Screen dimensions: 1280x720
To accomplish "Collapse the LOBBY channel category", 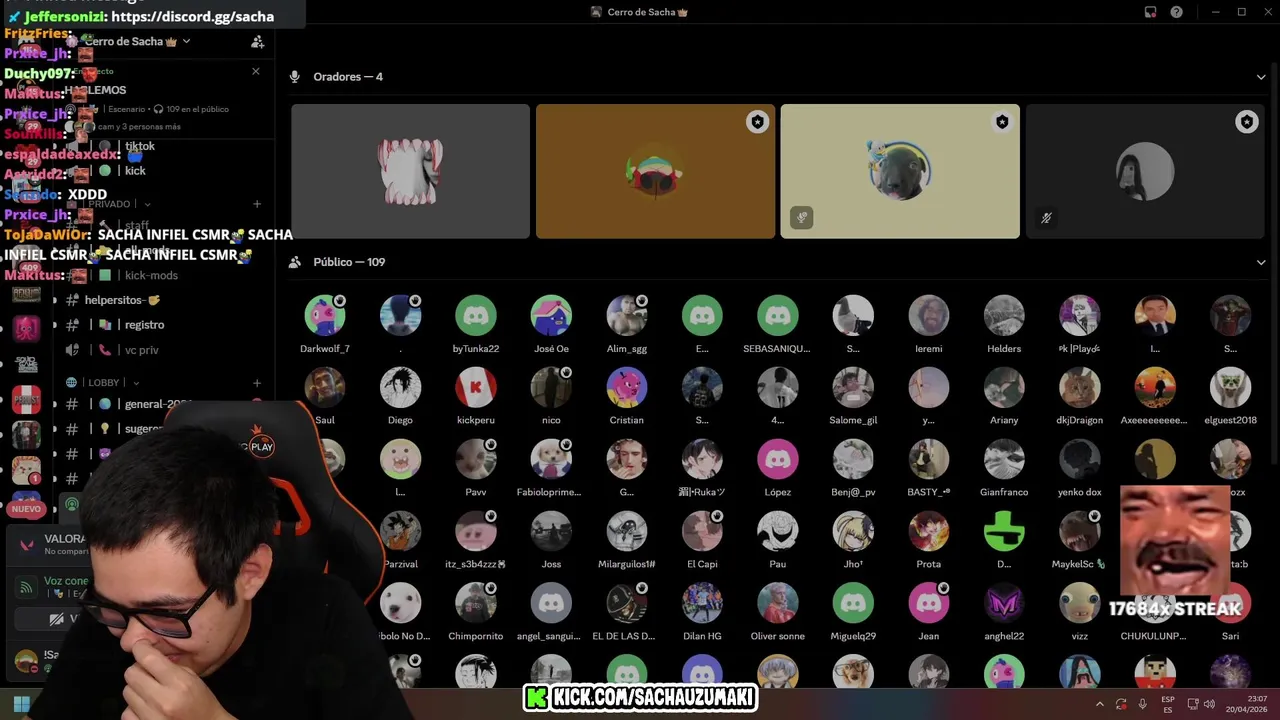I will (x=103, y=382).
